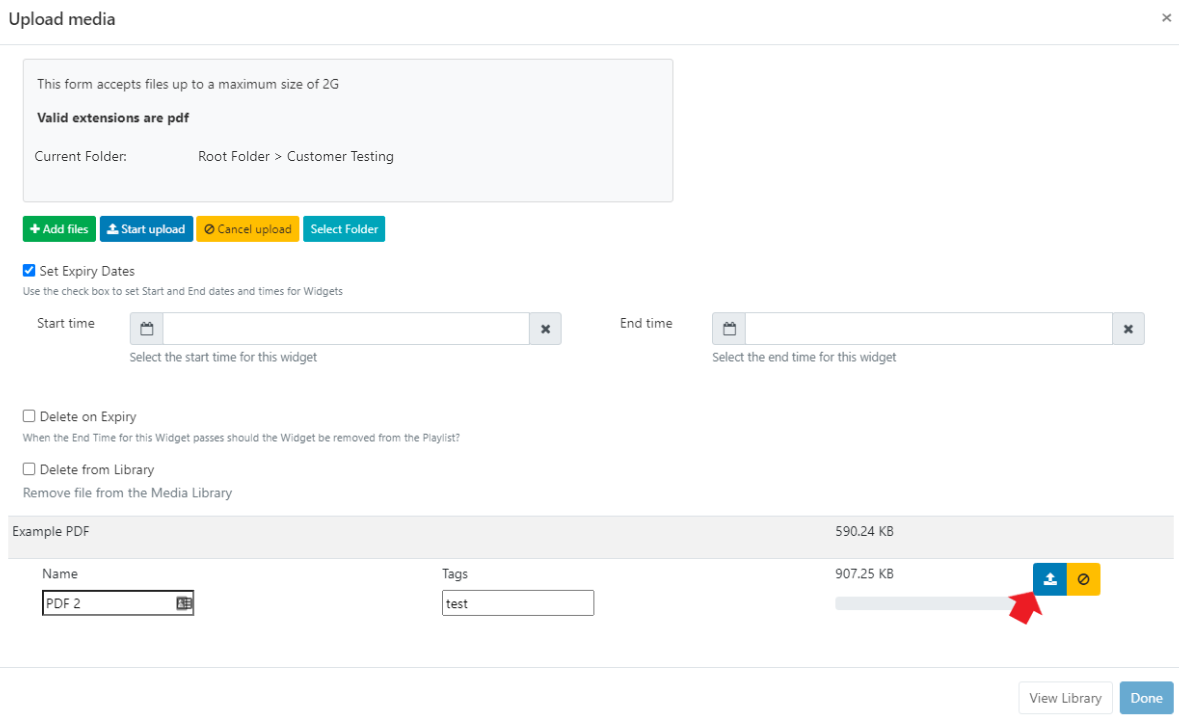Click the yellow cancel icon for PDF 2
The image size is (1179, 718).
coord(1083,579)
